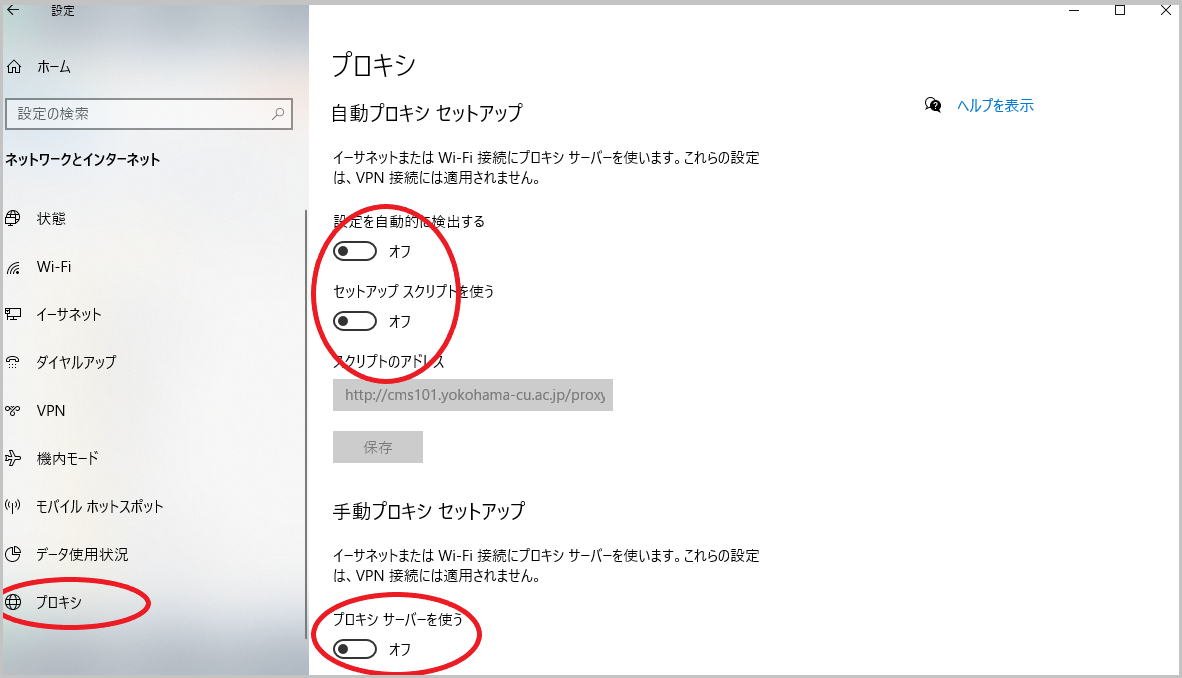Viewport: 1182px width, 678px height.
Task: Open Wi-Fi settings via its icon
Action: pos(13,268)
